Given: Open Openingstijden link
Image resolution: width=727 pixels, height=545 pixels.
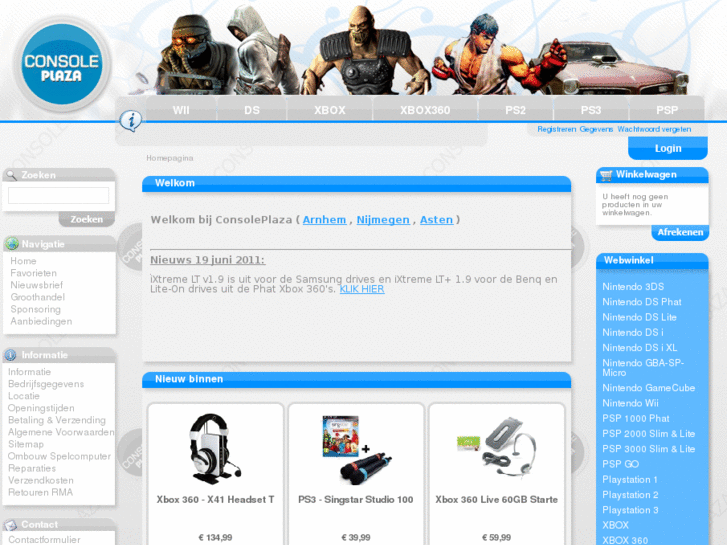Looking at the screenshot, I should pos(41,408).
